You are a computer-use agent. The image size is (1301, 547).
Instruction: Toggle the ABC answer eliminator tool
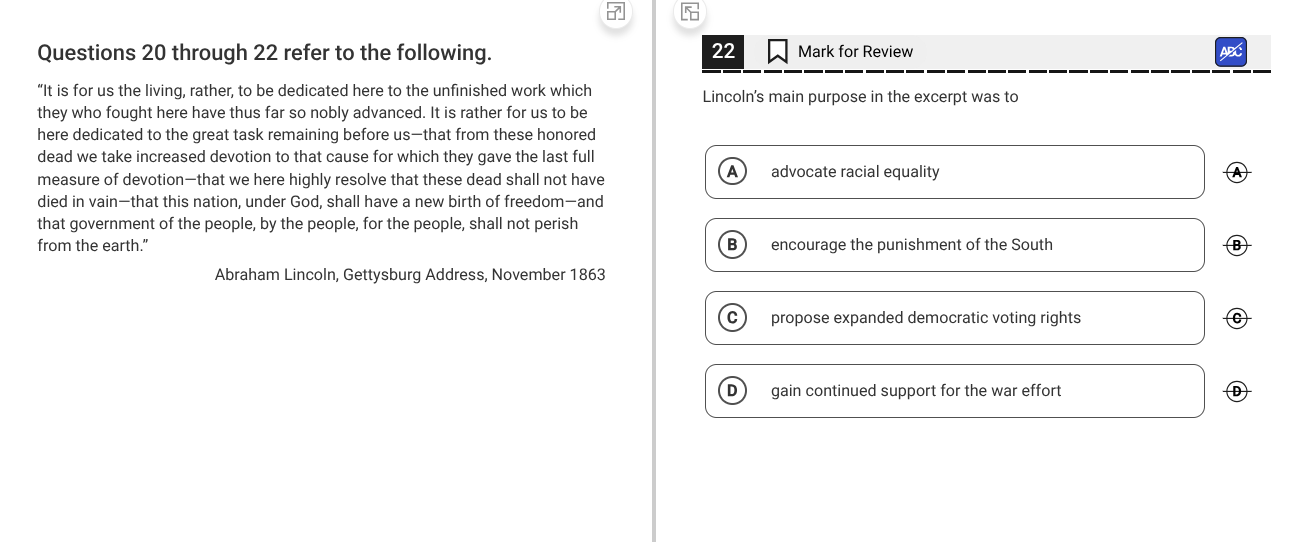(1231, 52)
